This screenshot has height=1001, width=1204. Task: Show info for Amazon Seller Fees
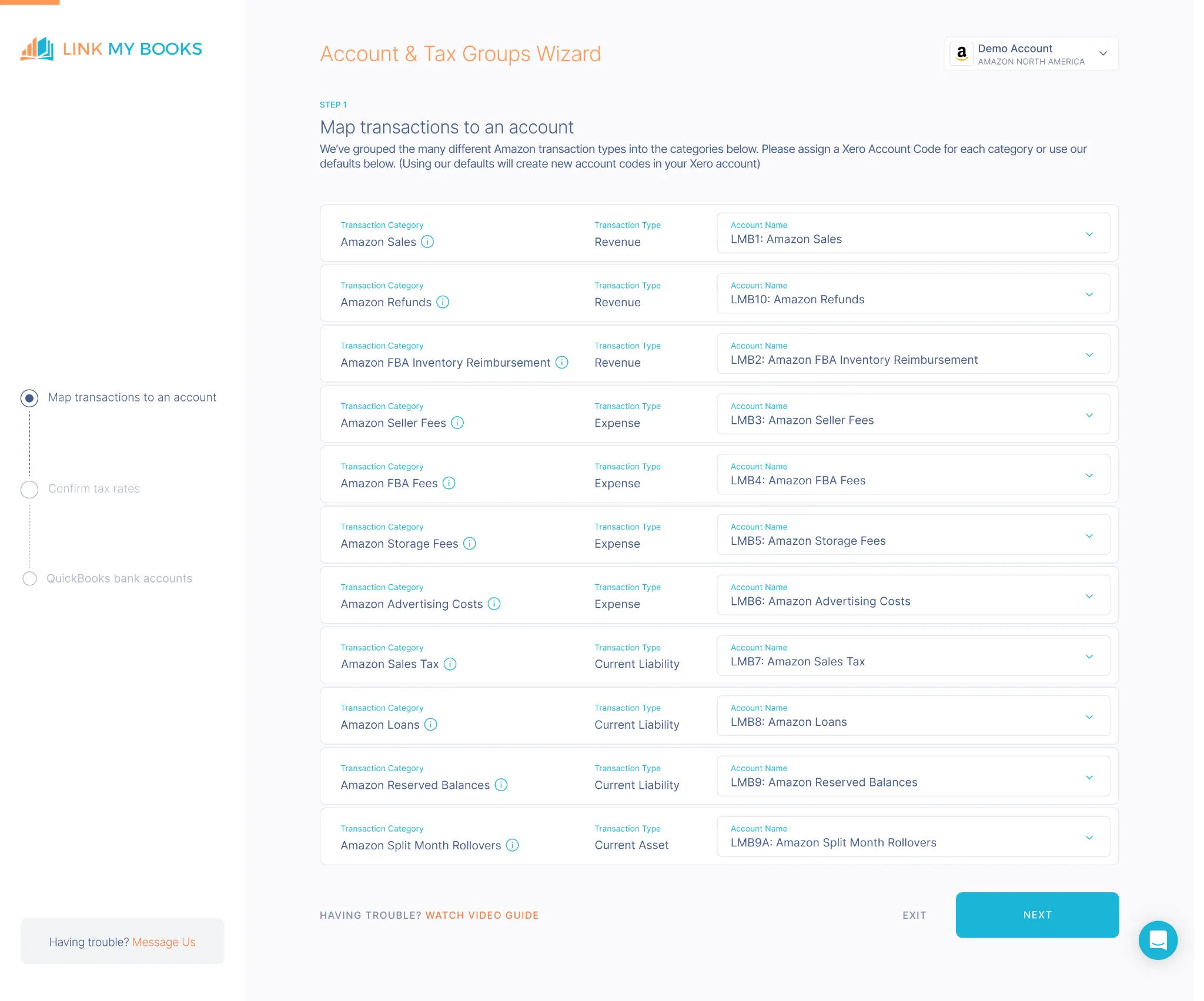click(457, 423)
